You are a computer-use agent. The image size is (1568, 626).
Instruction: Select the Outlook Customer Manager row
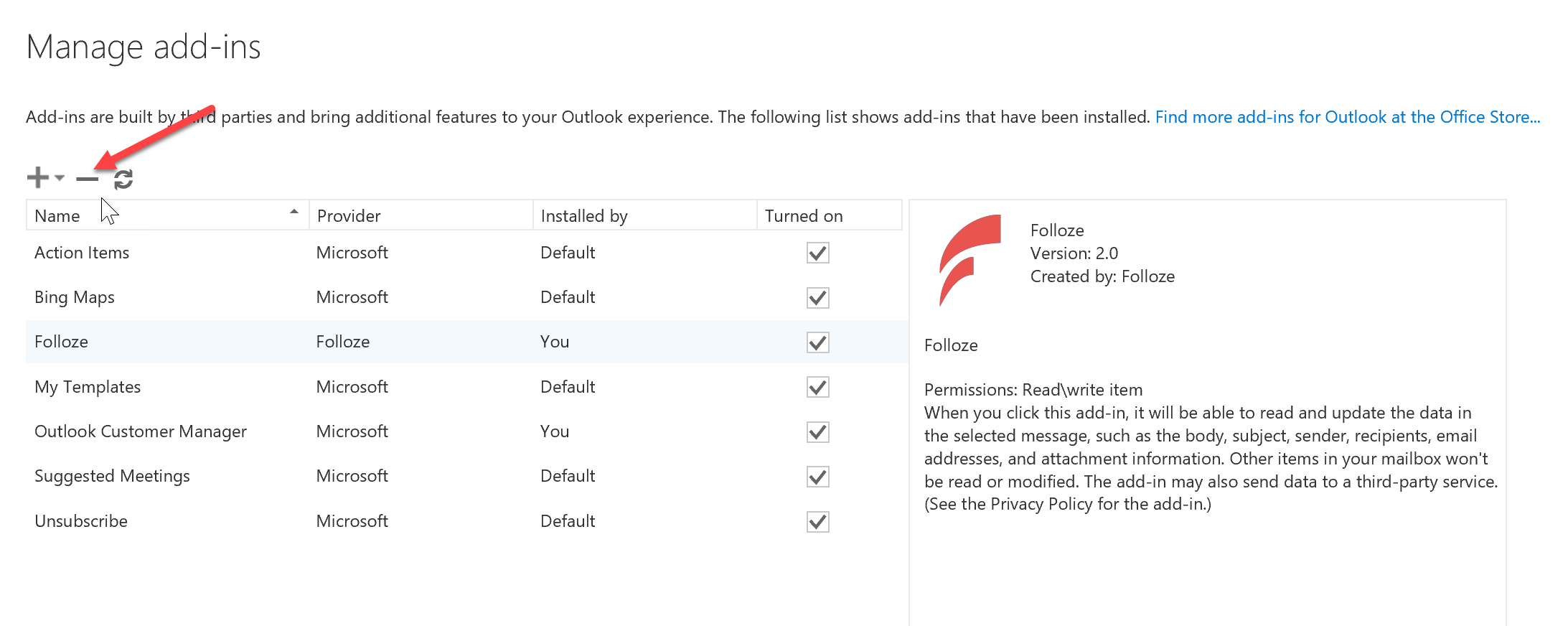tap(466, 431)
